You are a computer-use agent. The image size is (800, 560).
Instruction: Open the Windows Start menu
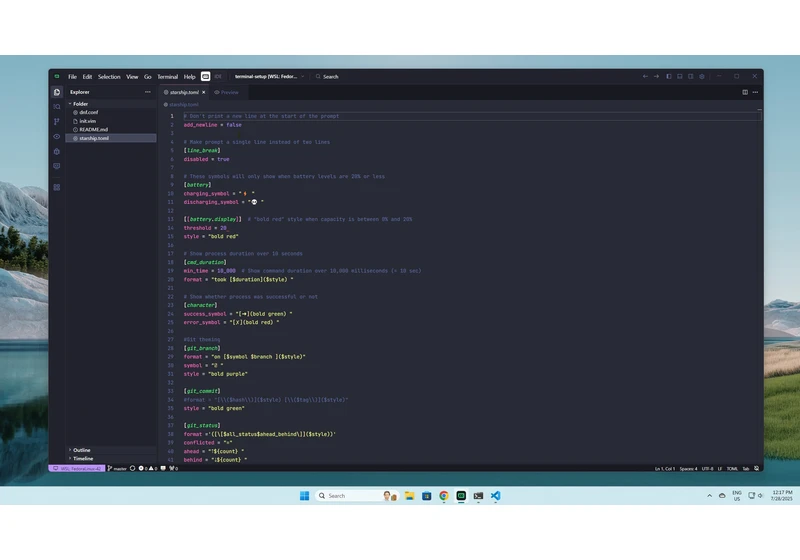click(x=305, y=496)
